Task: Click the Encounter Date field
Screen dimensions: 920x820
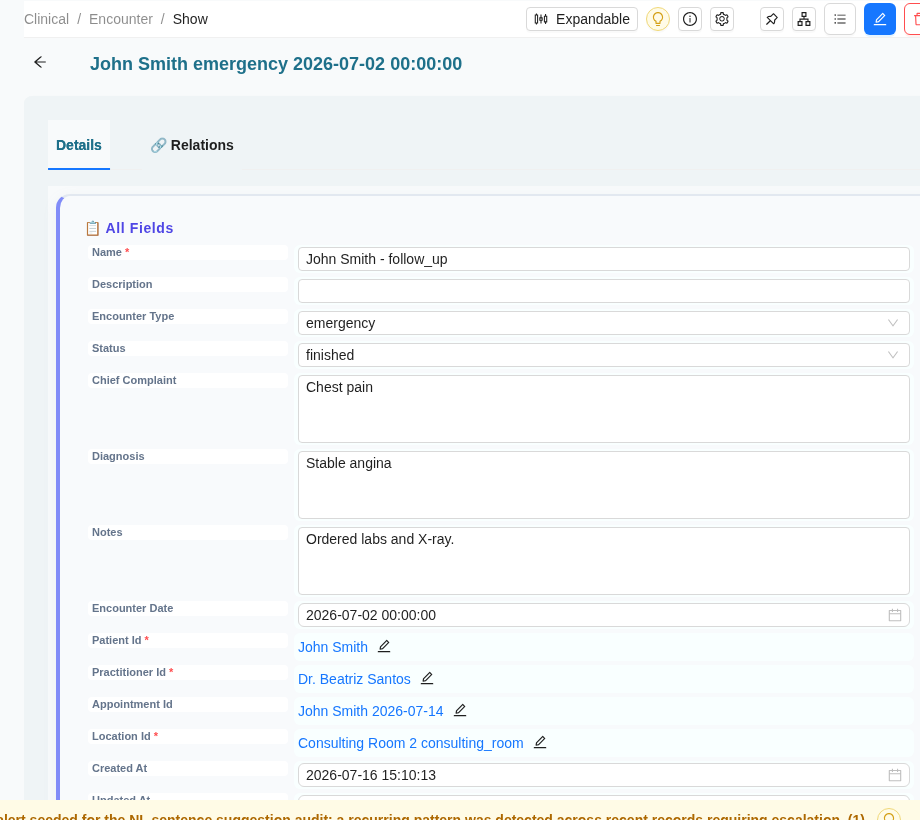Action: (604, 615)
